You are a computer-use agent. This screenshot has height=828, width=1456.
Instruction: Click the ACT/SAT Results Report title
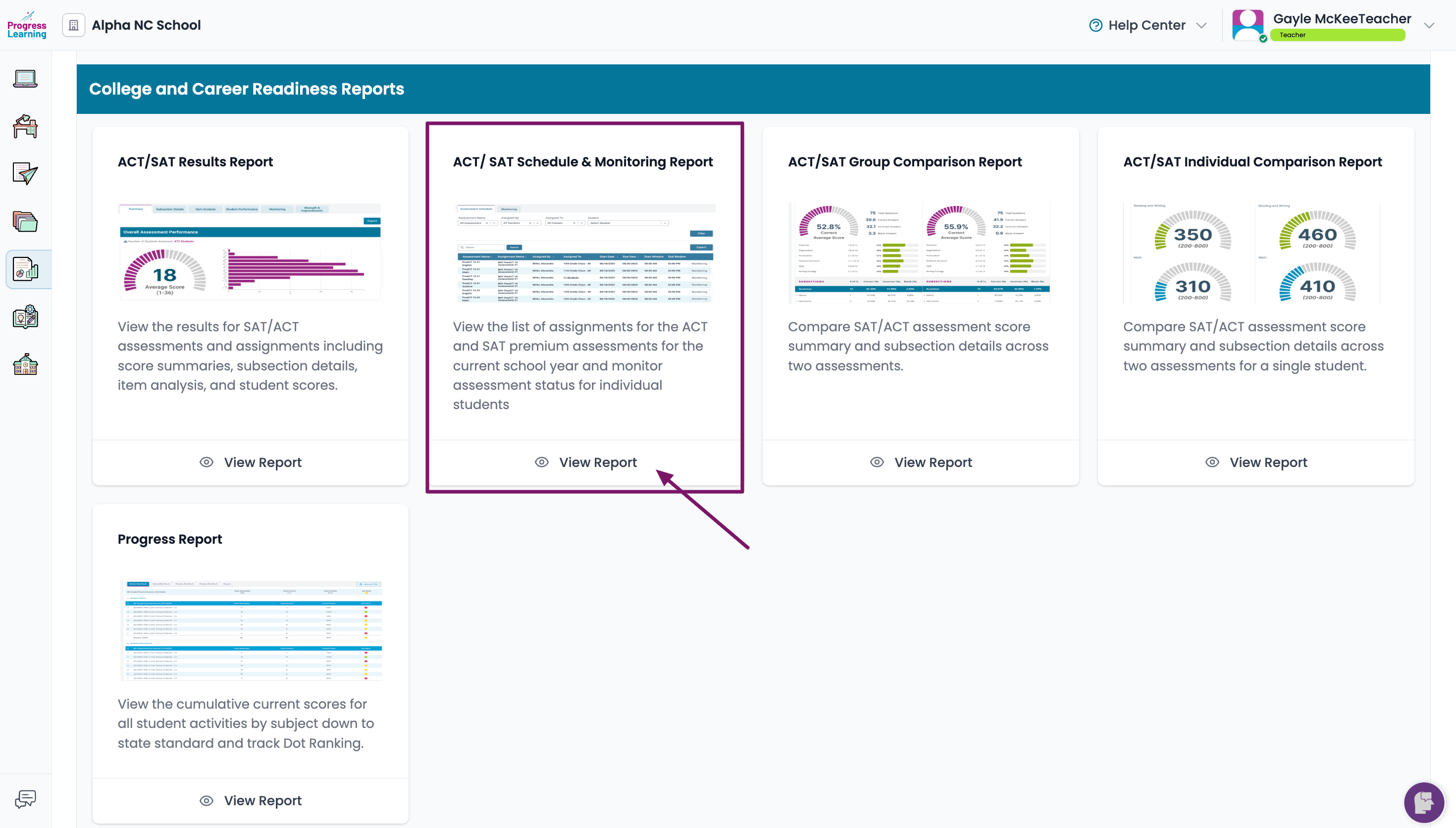195,162
